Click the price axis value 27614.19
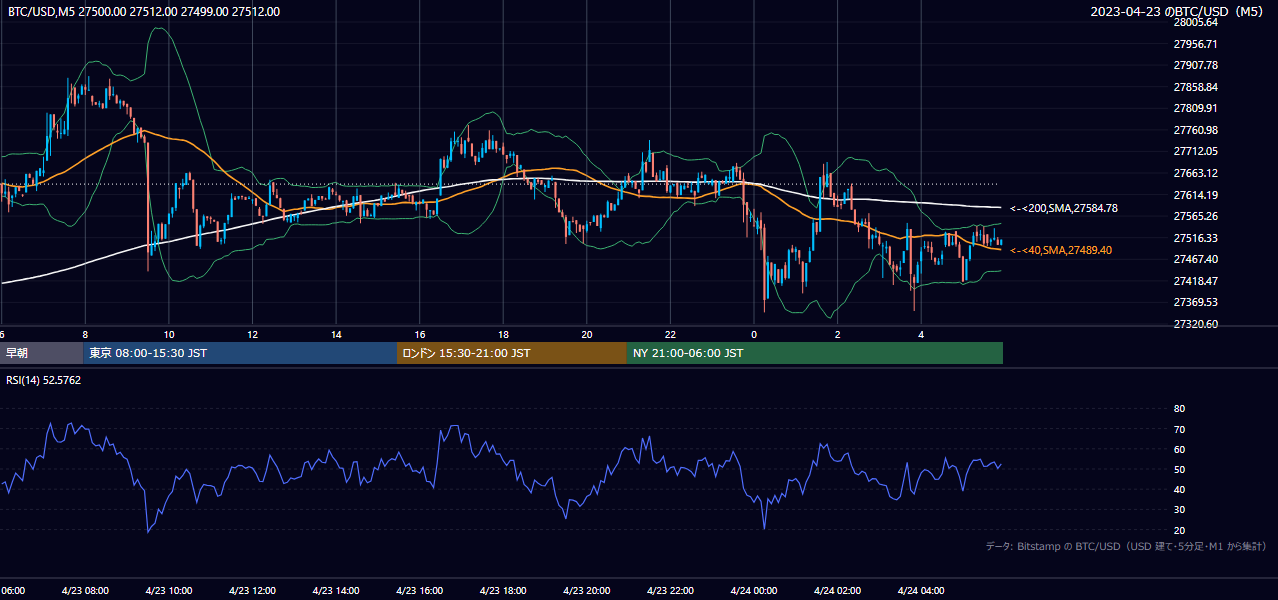The width and height of the screenshot is (1278, 600). 1195,195
